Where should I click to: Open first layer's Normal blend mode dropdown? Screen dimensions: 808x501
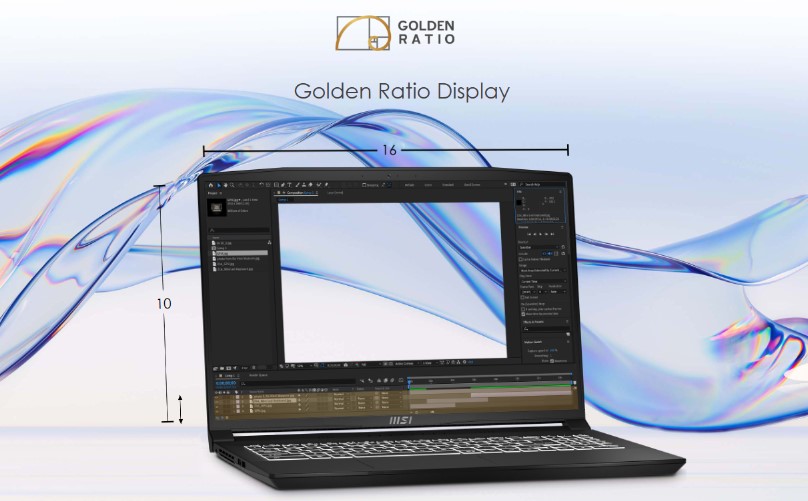[341, 394]
